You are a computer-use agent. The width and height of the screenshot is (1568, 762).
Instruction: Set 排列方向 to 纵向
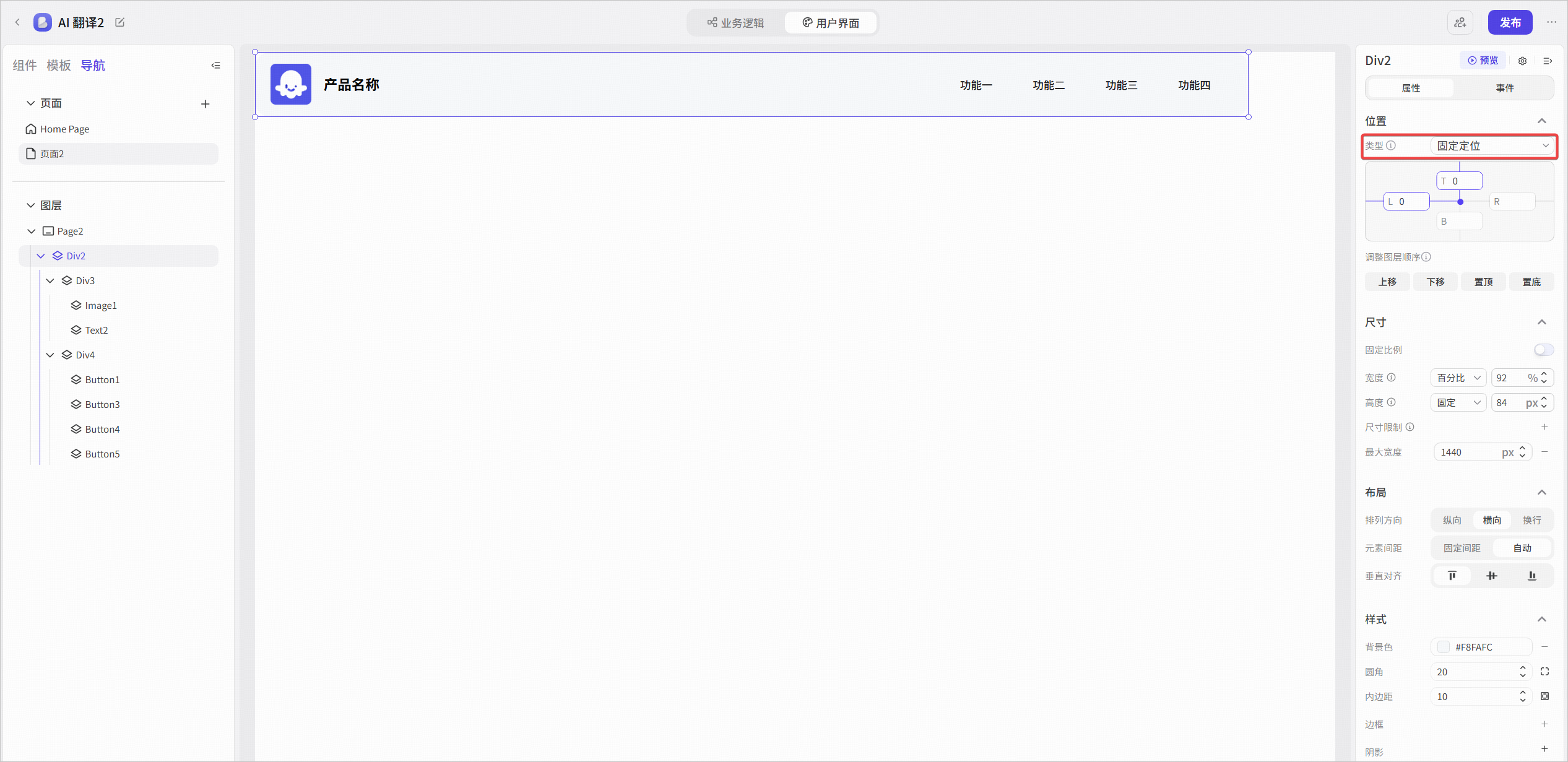1452,520
